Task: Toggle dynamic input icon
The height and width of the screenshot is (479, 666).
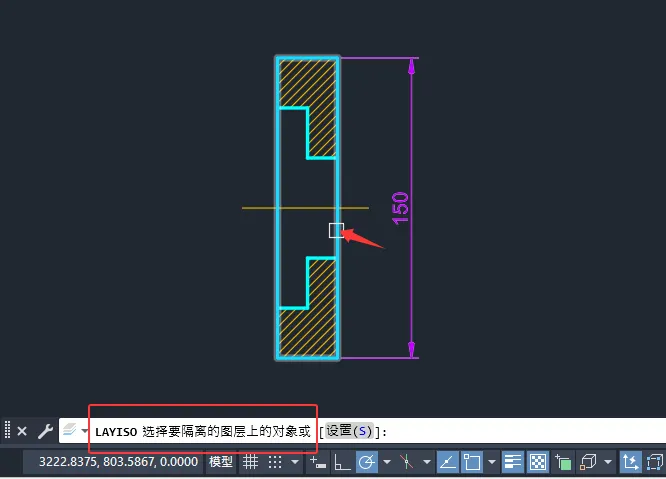Action: pyautogui.click(x=318, y=462)
